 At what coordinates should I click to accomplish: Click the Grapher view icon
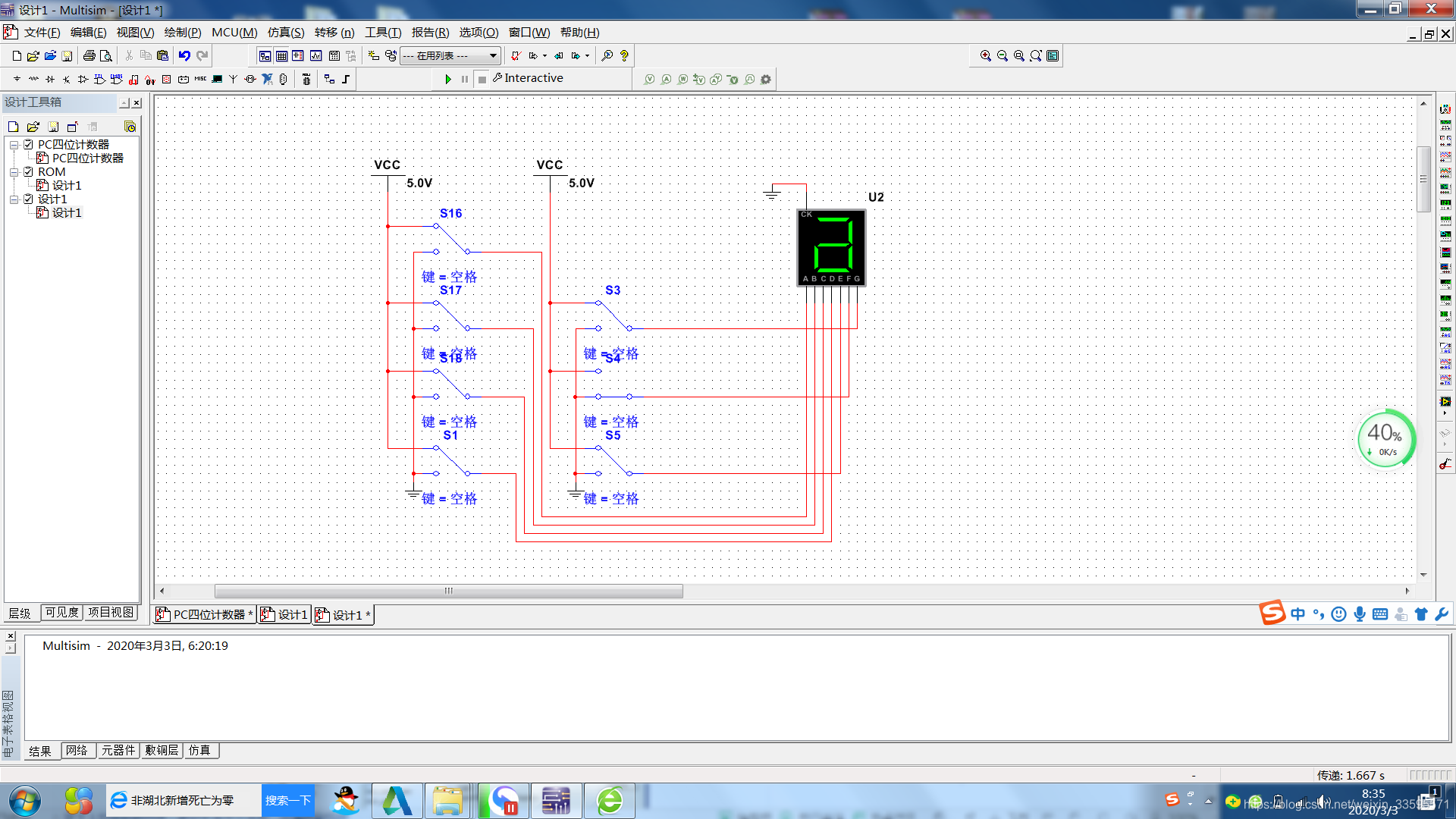pos(315,56)
